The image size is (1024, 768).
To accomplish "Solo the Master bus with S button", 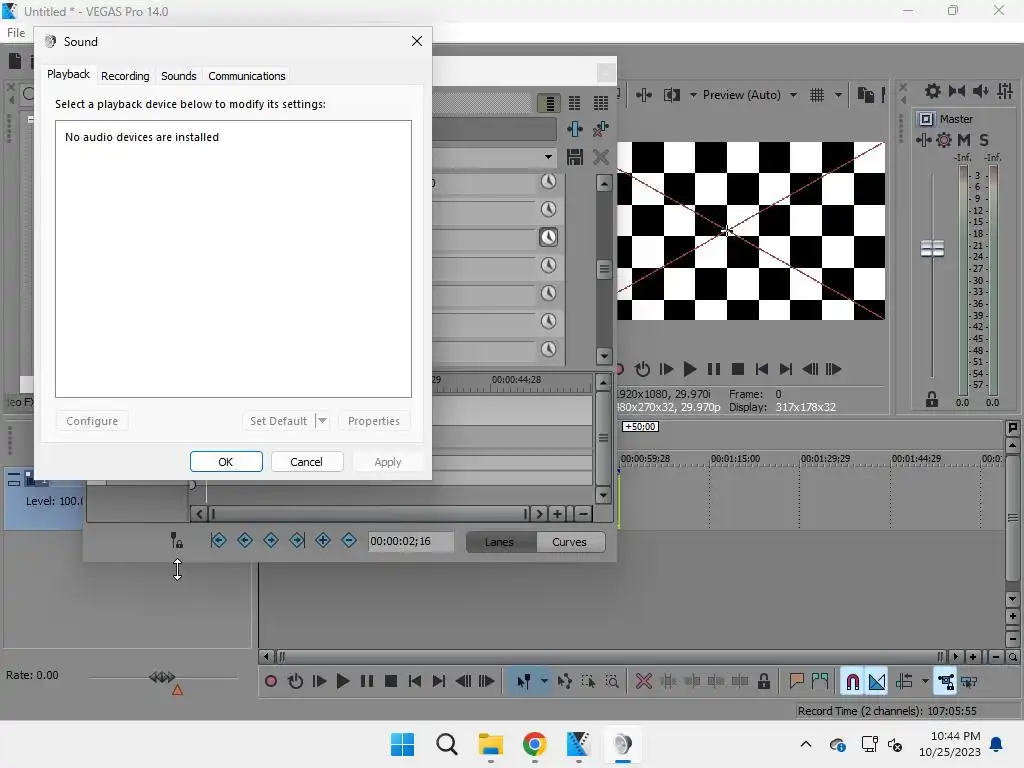I will pyautogui.click(x=984, y=140).
